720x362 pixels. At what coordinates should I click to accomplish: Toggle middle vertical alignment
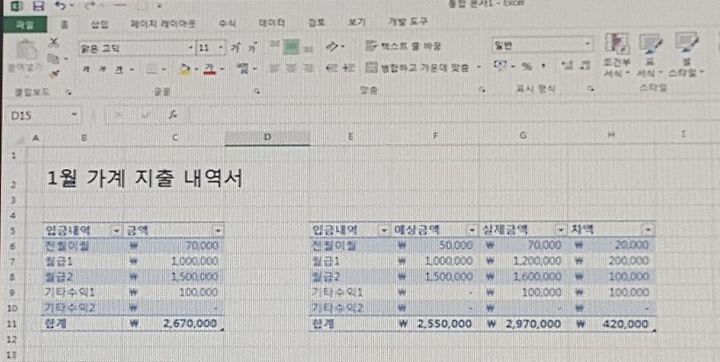click(x=291, y=46)
